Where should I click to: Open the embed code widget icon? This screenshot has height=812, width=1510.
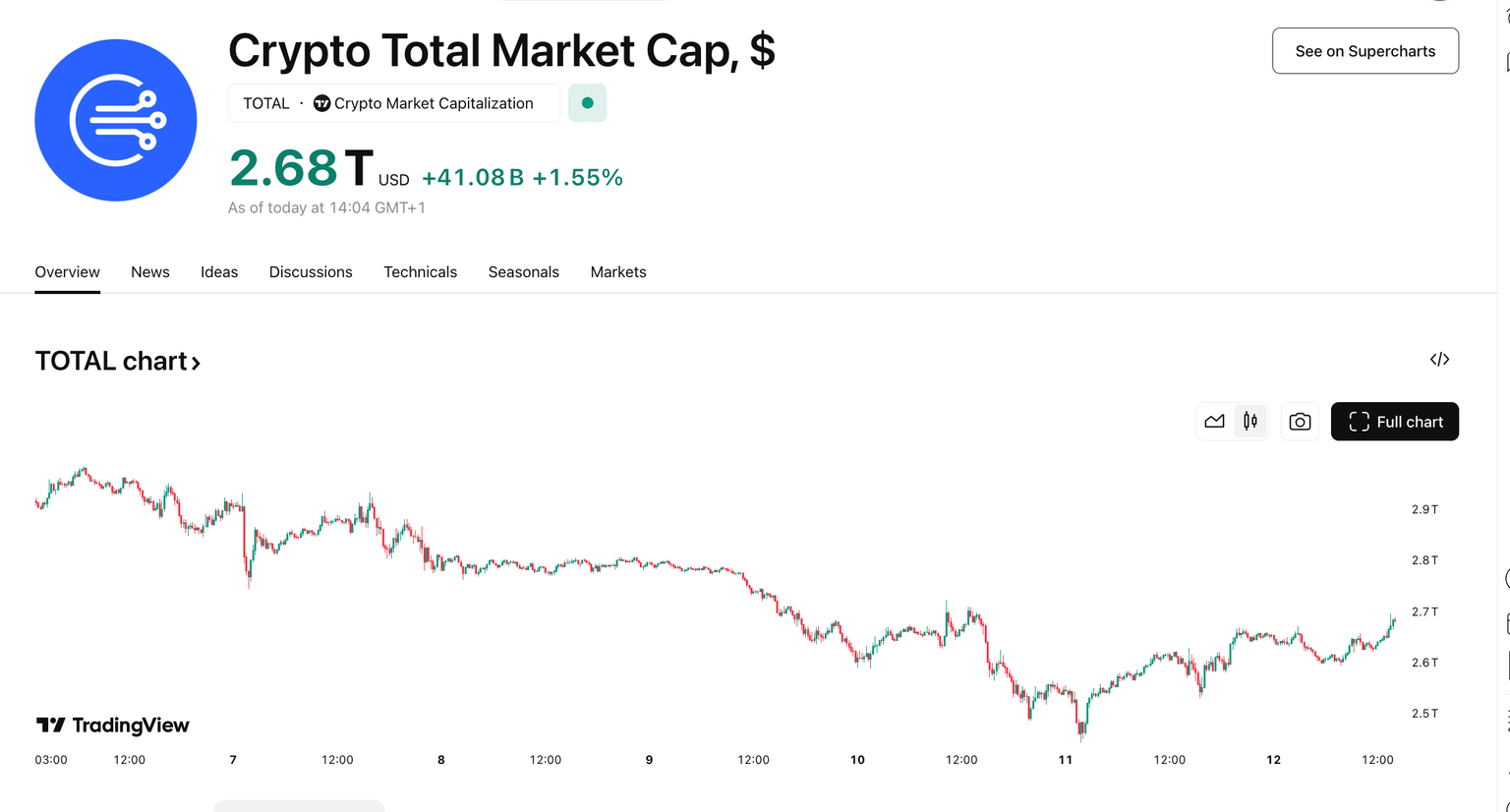tap(1439, 360)
